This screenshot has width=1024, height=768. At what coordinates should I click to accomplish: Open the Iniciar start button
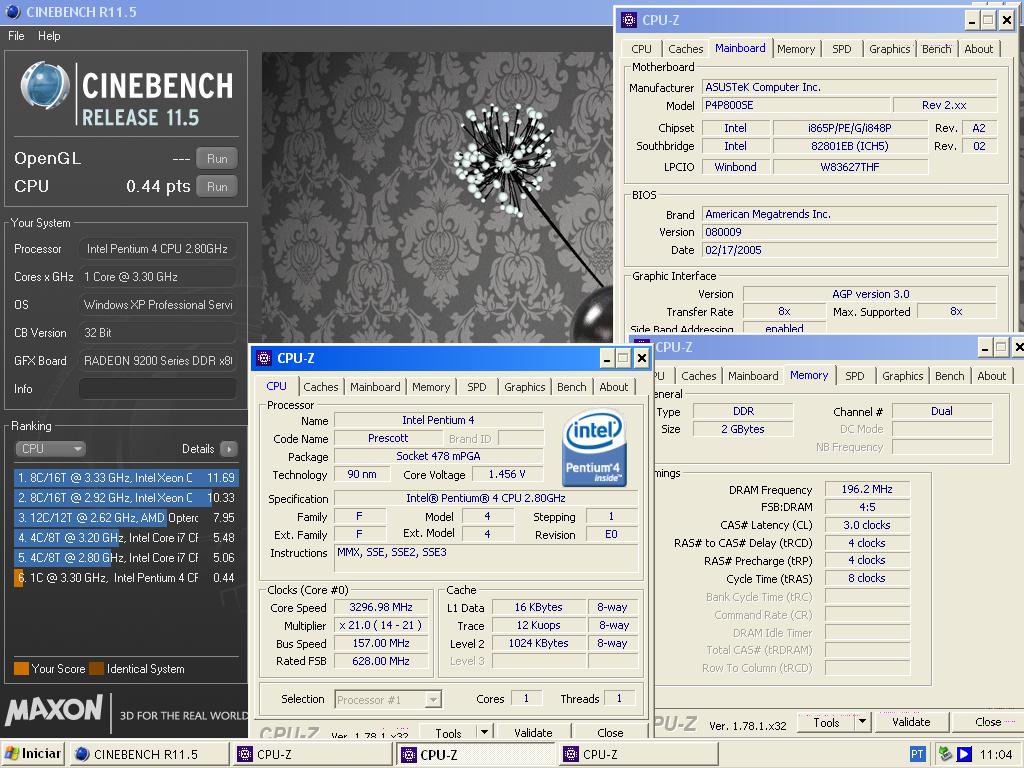click(x=34, y=754)
